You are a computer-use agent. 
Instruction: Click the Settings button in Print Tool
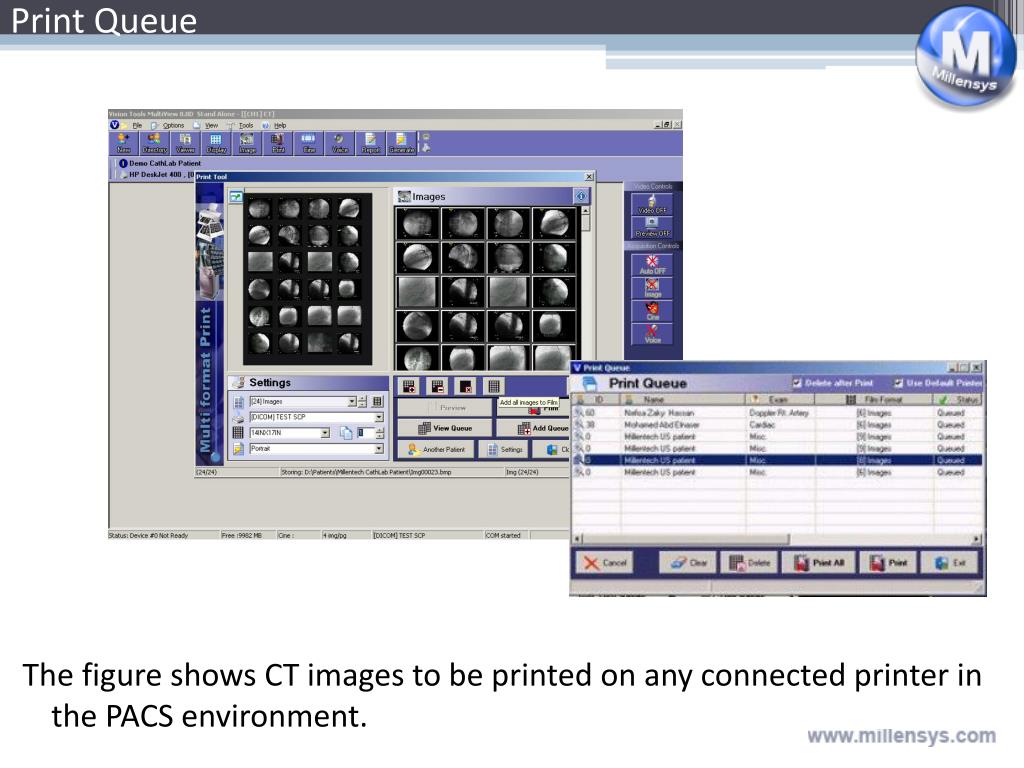click(x=504, y=449)
